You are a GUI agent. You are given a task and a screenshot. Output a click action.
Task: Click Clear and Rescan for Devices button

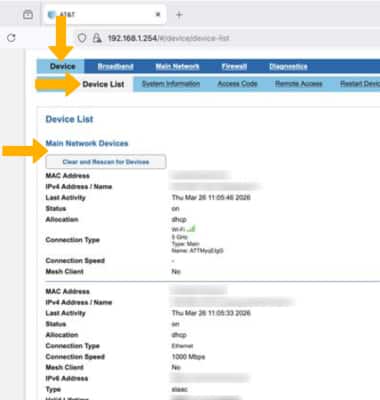pos(106,162)
